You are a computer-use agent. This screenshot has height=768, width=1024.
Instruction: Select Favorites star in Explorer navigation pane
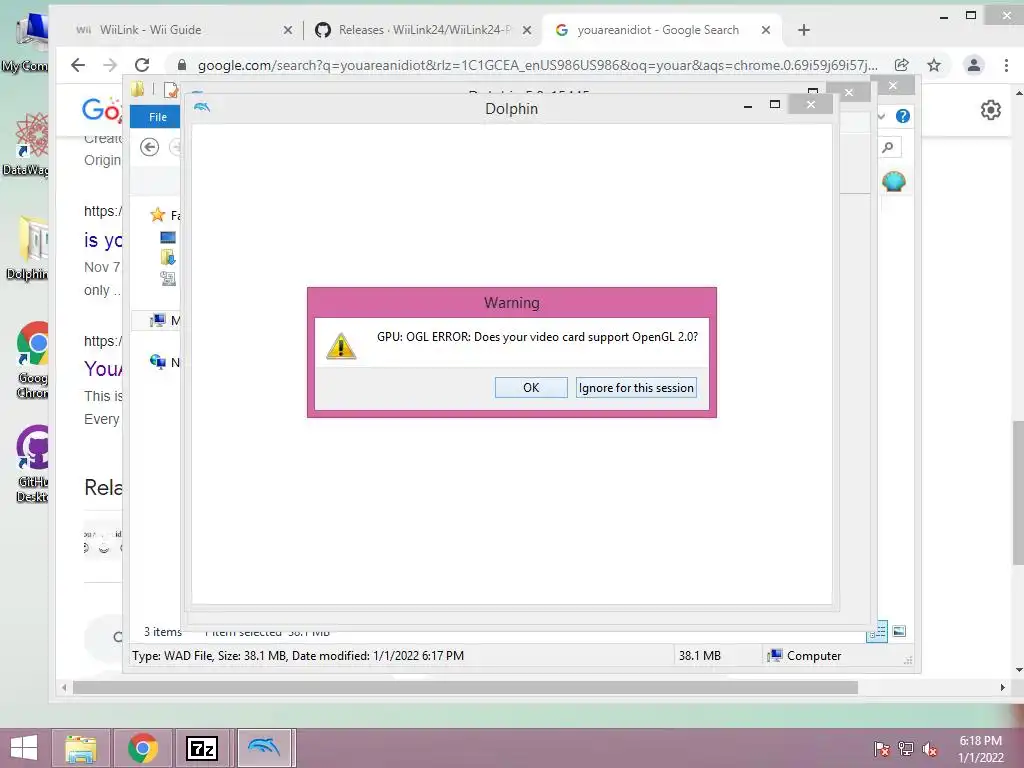point(157,214)
